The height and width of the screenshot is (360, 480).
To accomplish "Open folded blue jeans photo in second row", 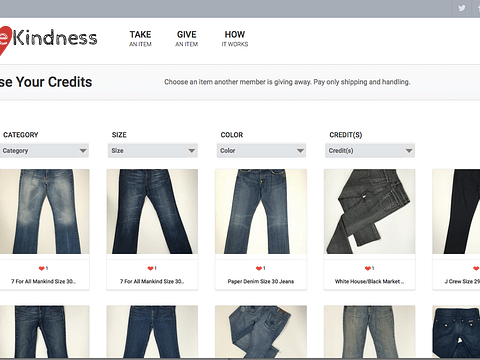I will 261,332.
